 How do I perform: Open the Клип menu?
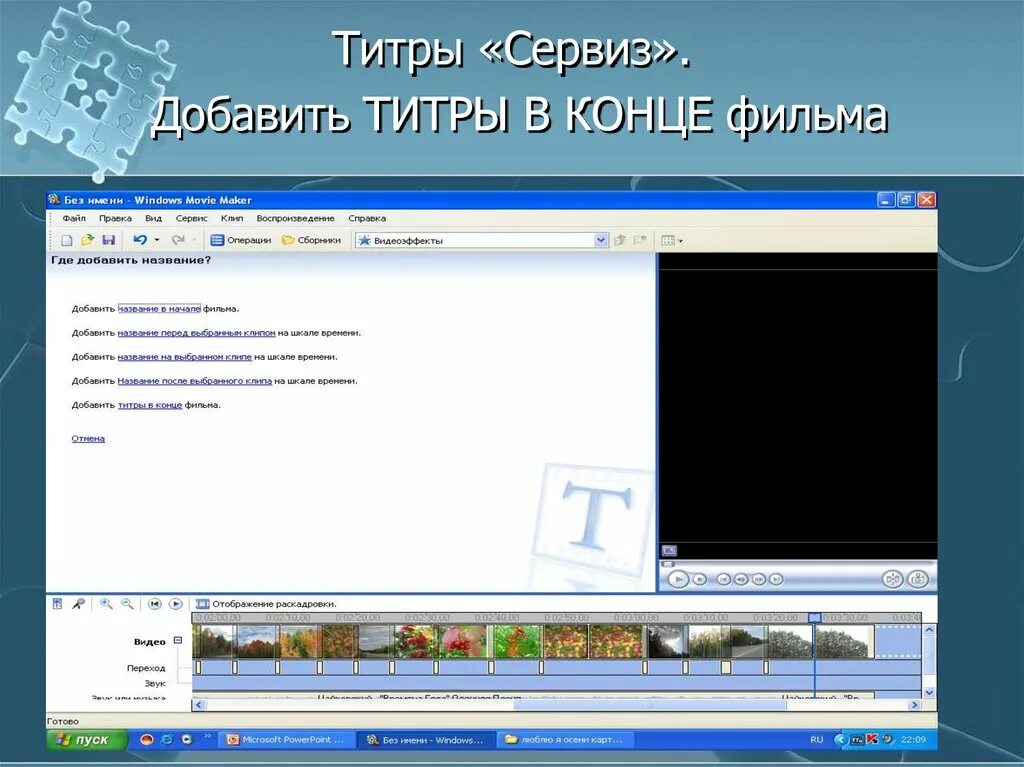[x=232, y=218]
